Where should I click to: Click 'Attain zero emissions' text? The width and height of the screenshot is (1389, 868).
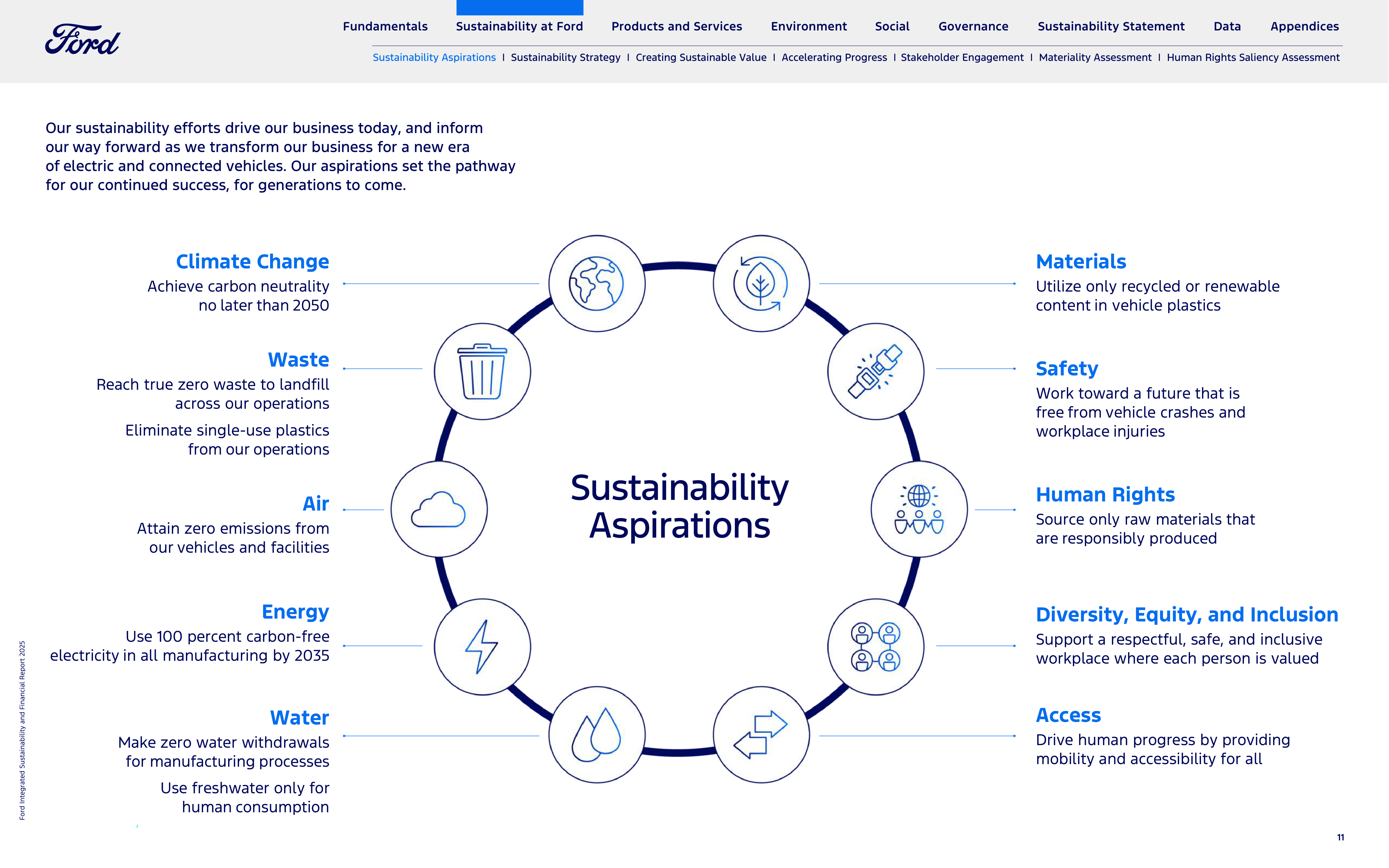point(233,538)
